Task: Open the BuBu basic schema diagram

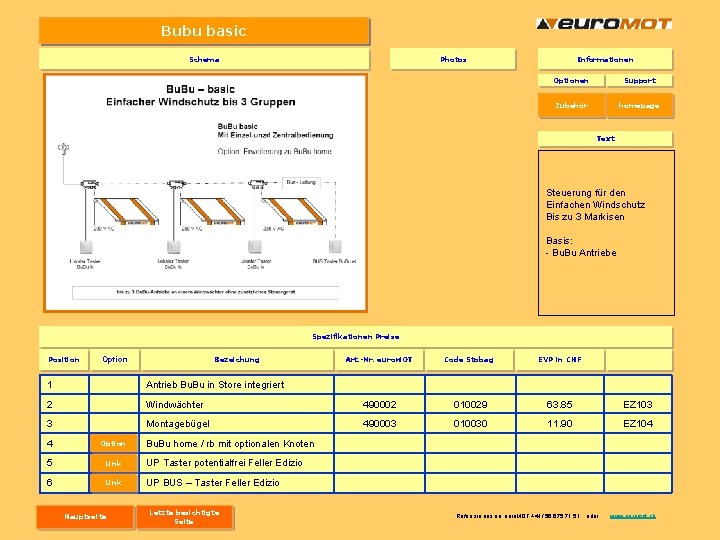Action: 205,193
